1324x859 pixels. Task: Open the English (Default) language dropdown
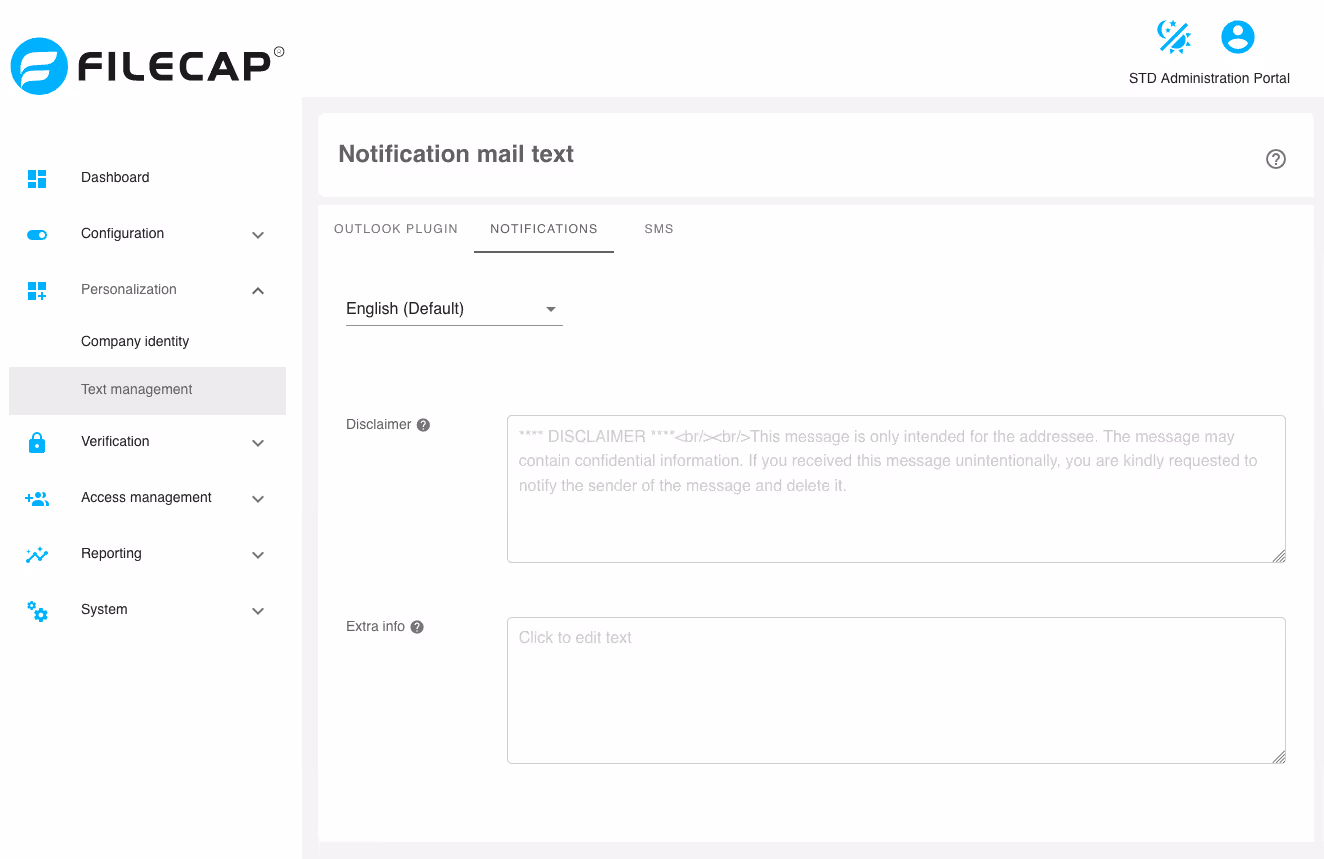(454, 309)
